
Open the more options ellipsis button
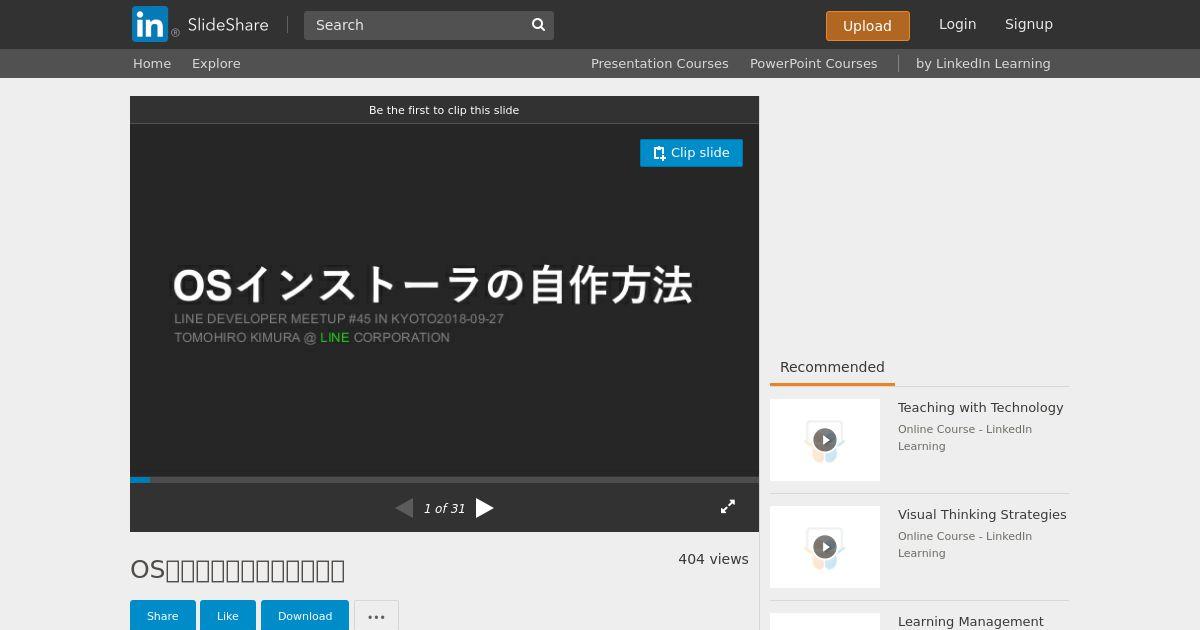pyautogui.click(x=376, y=616)
